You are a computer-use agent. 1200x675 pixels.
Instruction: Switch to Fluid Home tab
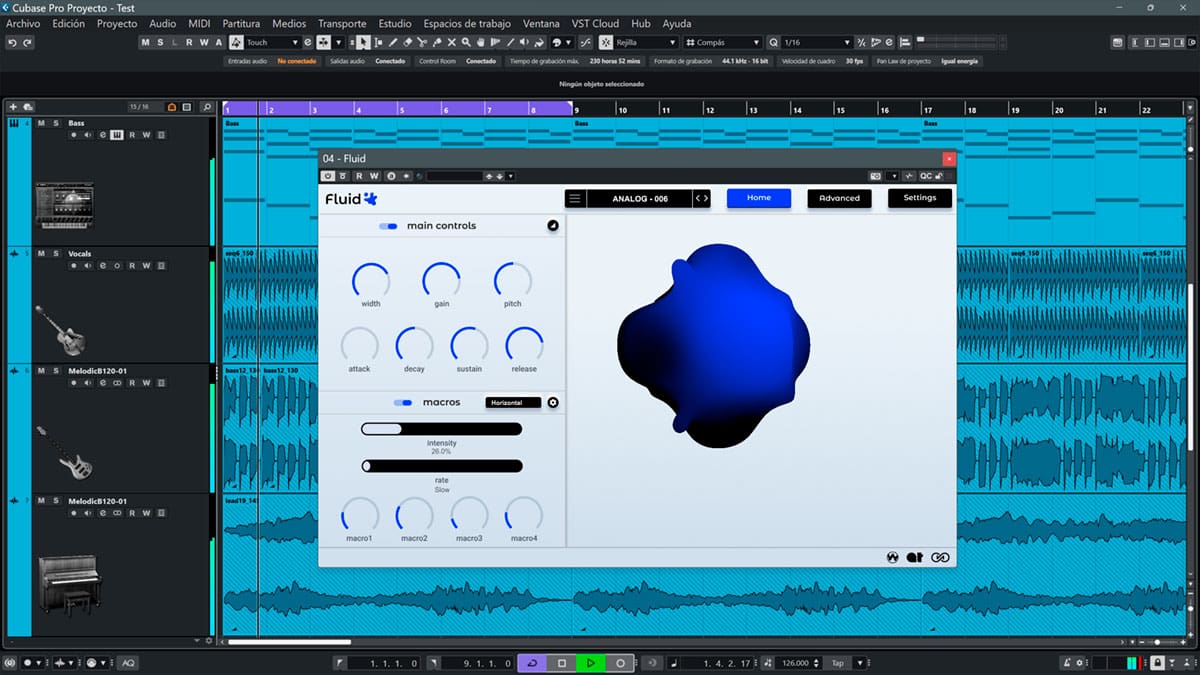coord(759,198)
